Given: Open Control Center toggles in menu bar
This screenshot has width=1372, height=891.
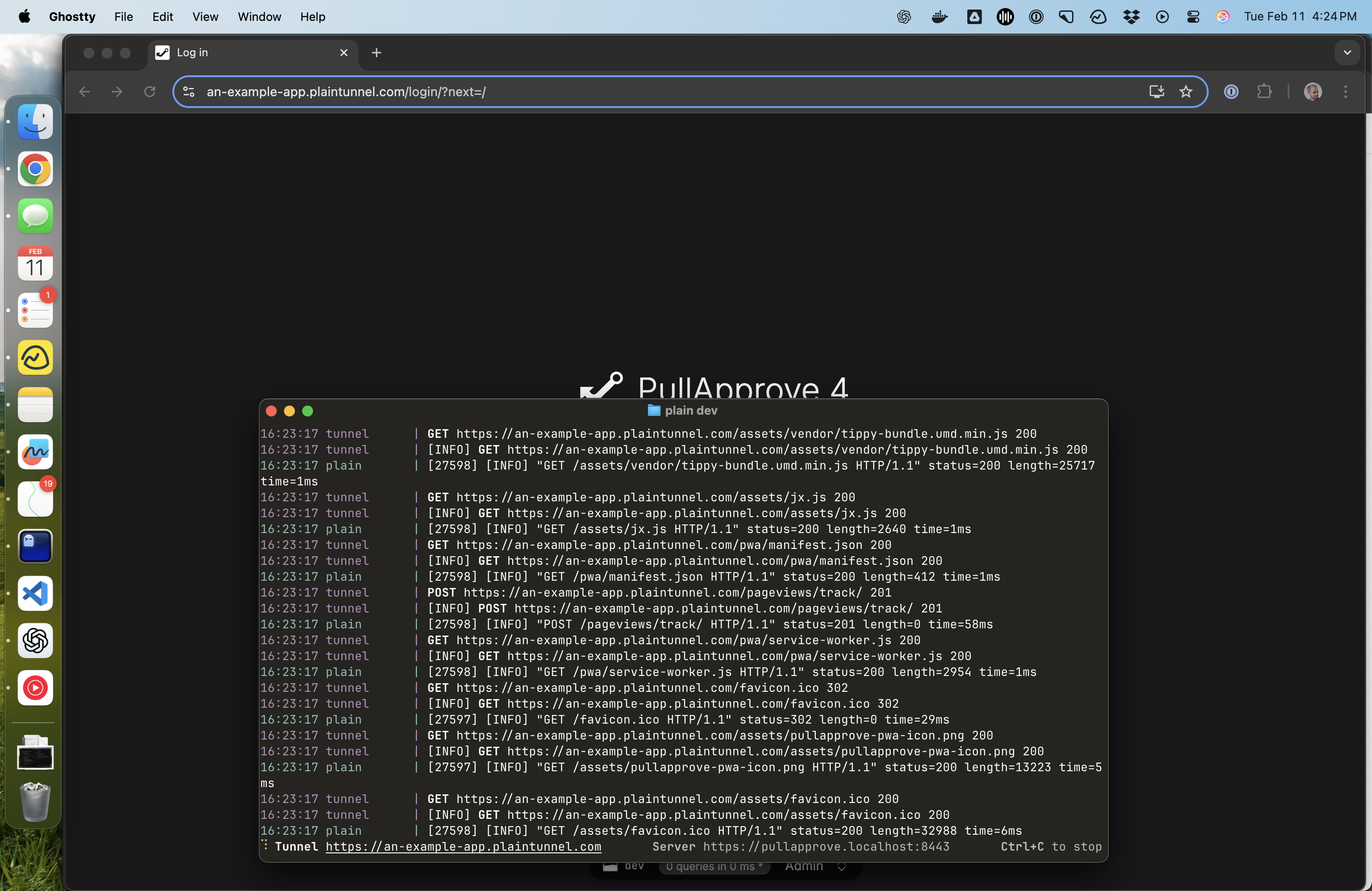Looking at the screenshot, I should coord(1193,17).
